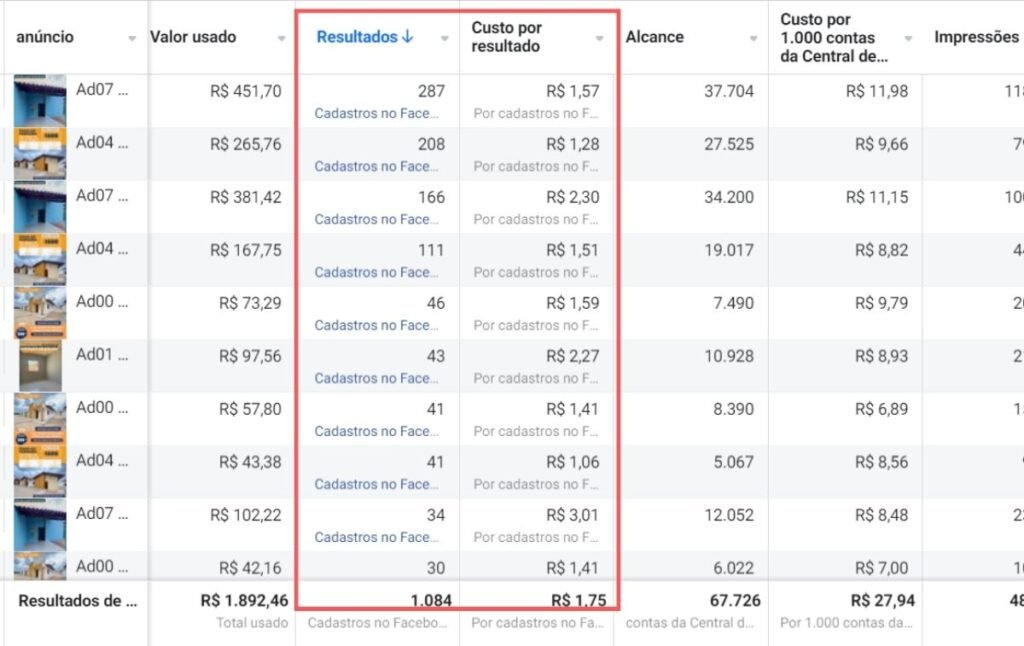The height and width of the screenshot is (646, 1024).
Task: Open anúncio column dropdown arrow
Action: coord(132,39)
